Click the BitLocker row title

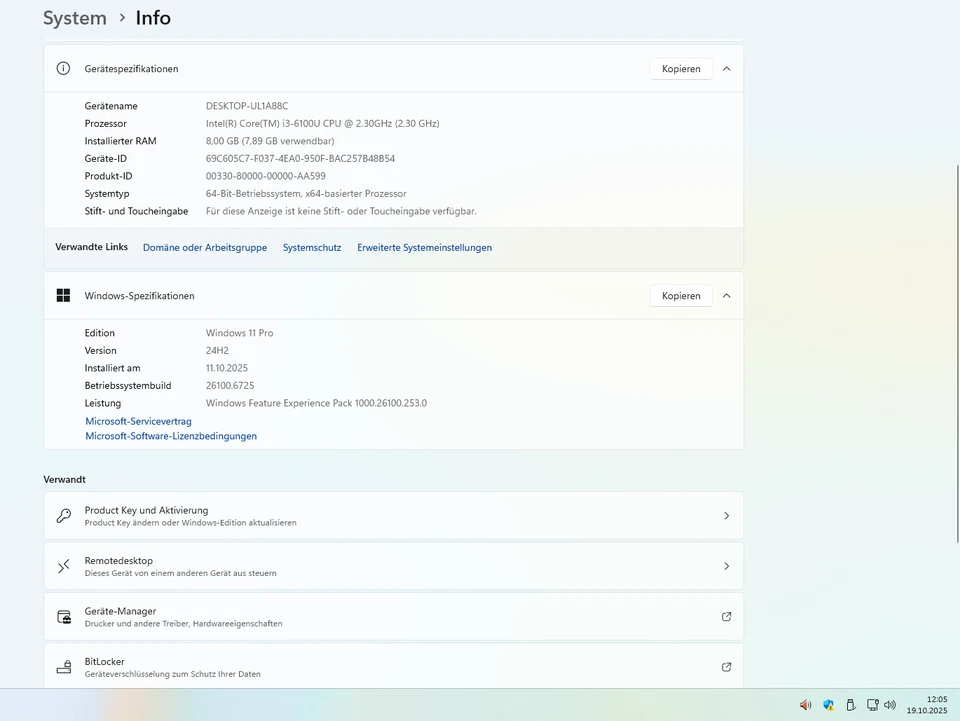coord(104,661)
